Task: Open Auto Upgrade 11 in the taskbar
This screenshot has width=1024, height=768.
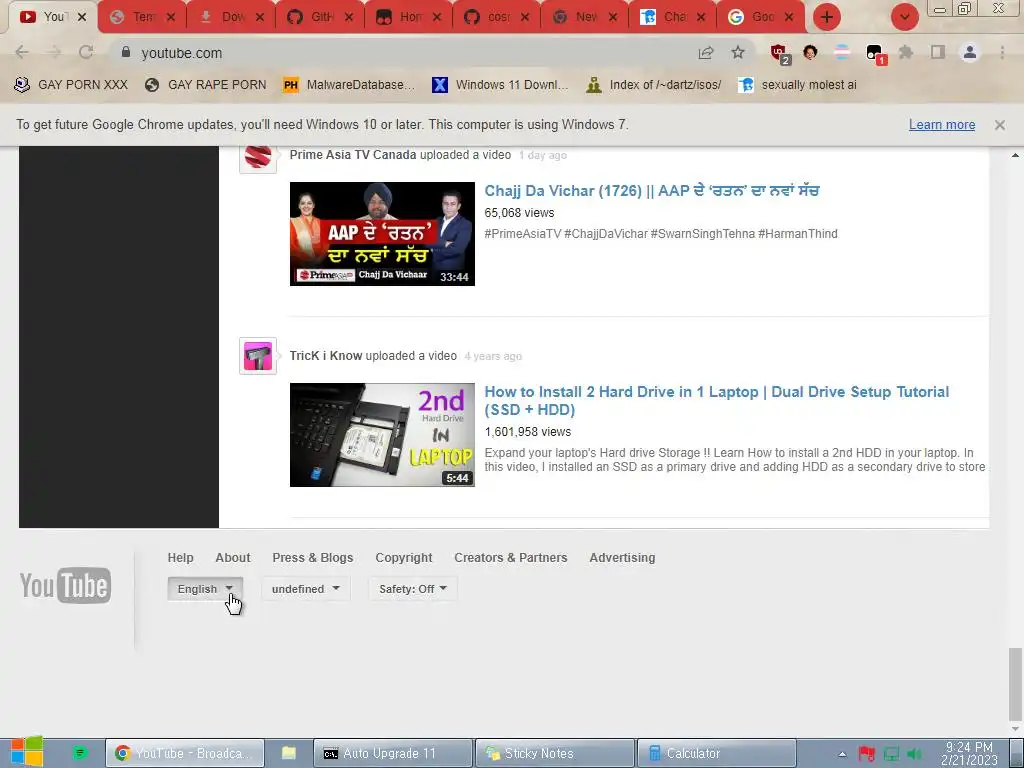Action: pos(392,753)
